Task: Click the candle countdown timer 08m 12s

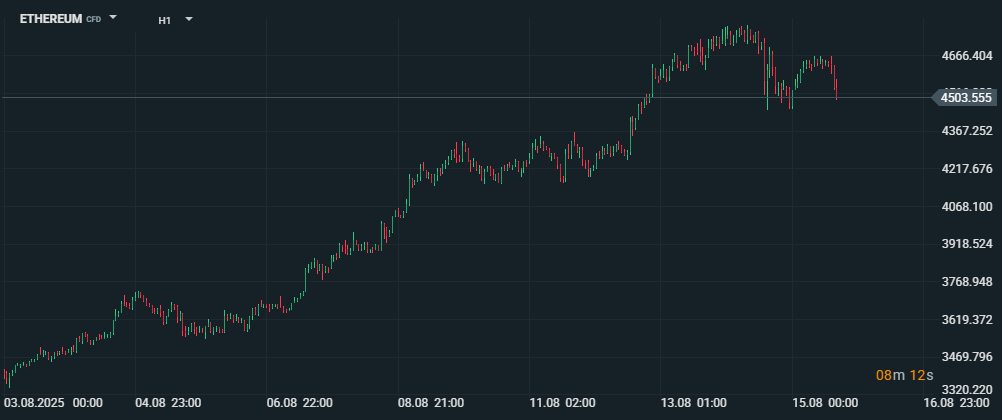Action: pyautogui.click(x=904, y=375)
